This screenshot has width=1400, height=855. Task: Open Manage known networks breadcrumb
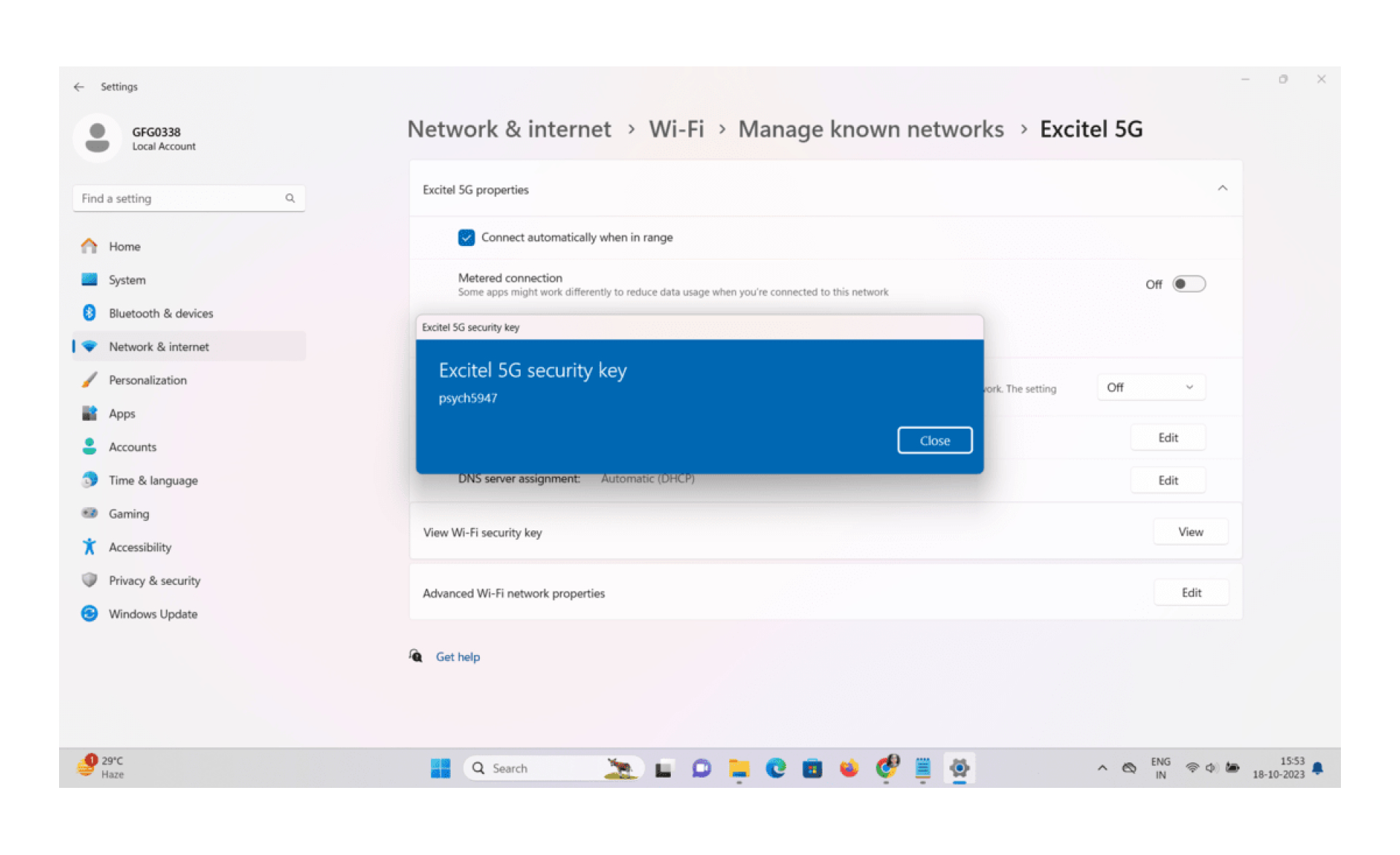(x=871, y=128)
